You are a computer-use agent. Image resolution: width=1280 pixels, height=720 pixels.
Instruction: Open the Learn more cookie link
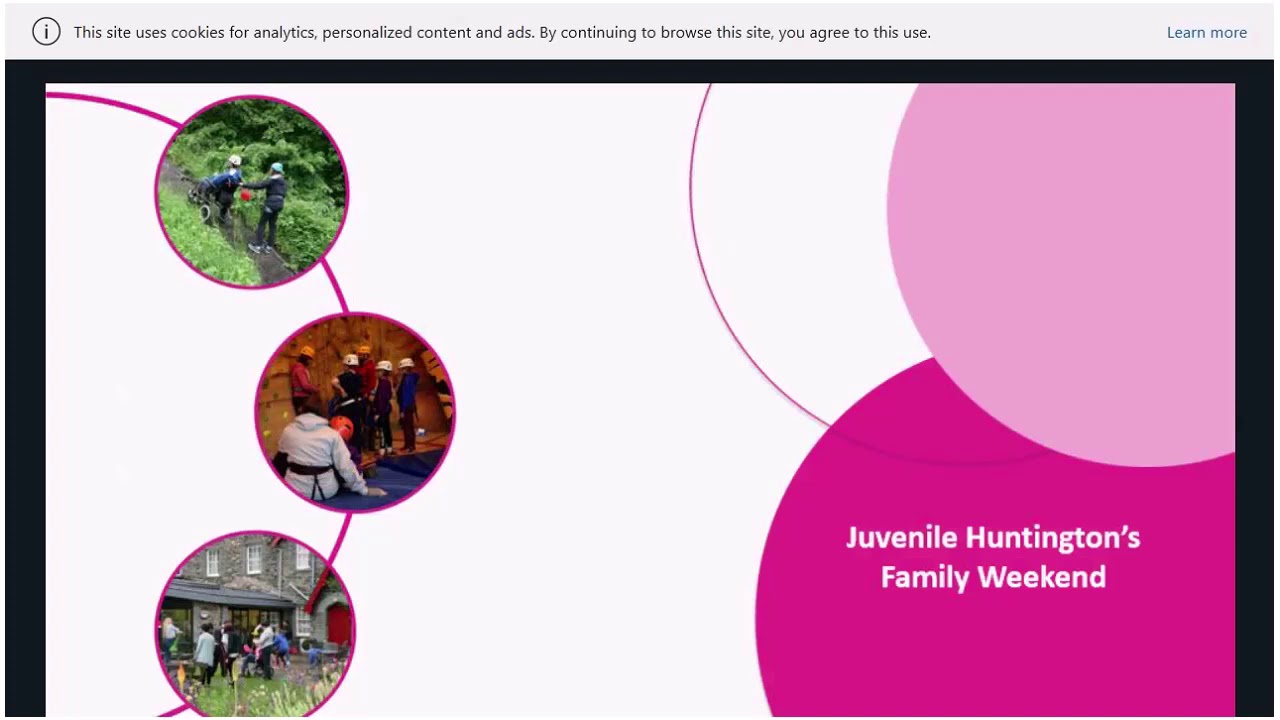click(x=1206, y=32)
